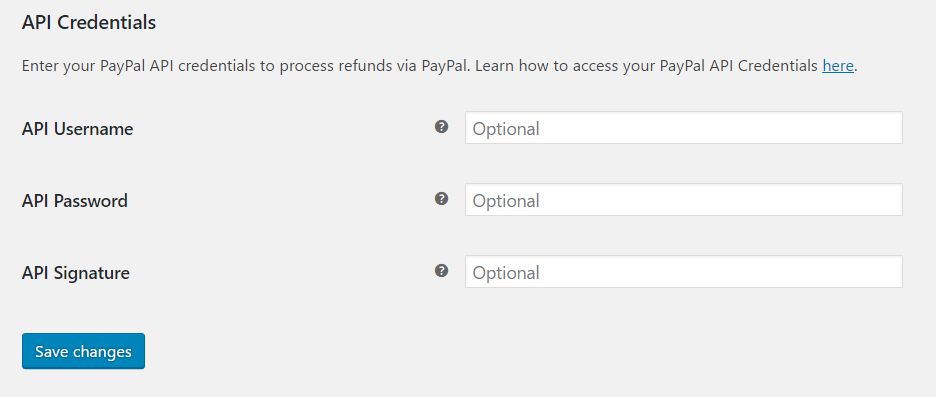This screenshot has height=397, width=936.
Task: Click the Save changes button
Action: click(83, 351)
